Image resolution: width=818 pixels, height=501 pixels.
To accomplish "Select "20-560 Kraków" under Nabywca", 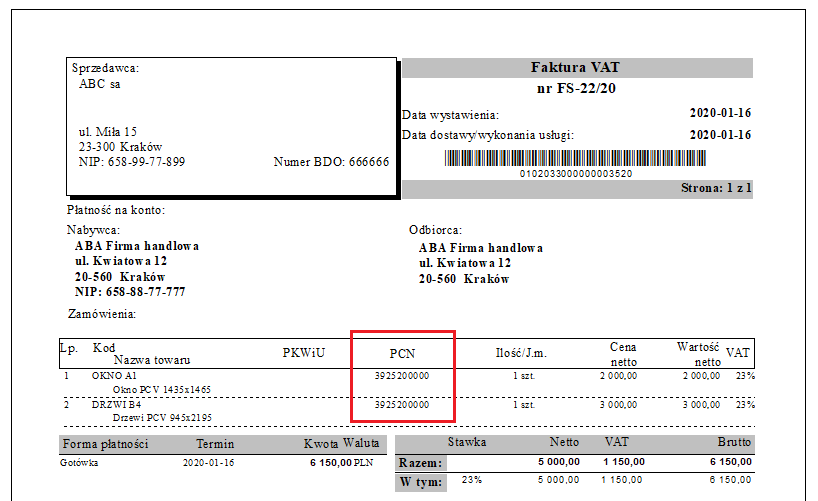I will click(x=120, y=277).
